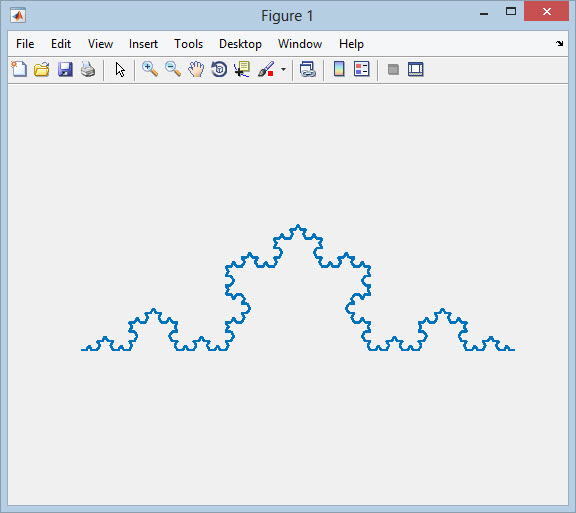Toggle the Data Cursor tool
The width and height of the screenshot is (576, 513).
242,69
